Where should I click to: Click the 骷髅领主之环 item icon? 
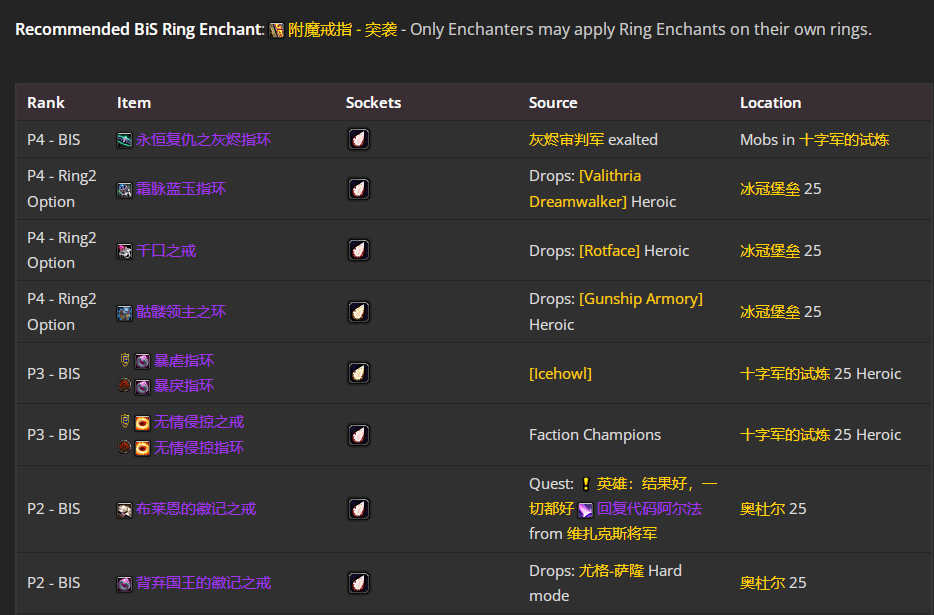coord(124,311)
